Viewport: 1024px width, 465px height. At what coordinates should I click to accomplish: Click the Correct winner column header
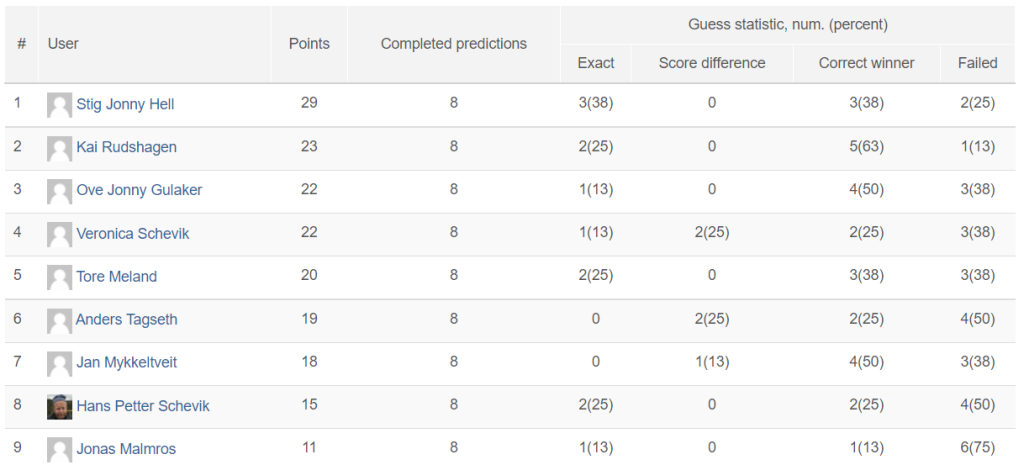[x=867, y=63]
